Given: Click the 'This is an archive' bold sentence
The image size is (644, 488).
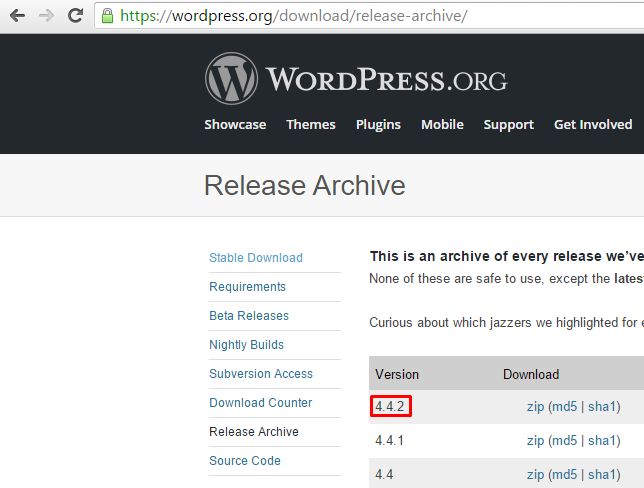Looking at the screenshot, I should pos(507,256).
